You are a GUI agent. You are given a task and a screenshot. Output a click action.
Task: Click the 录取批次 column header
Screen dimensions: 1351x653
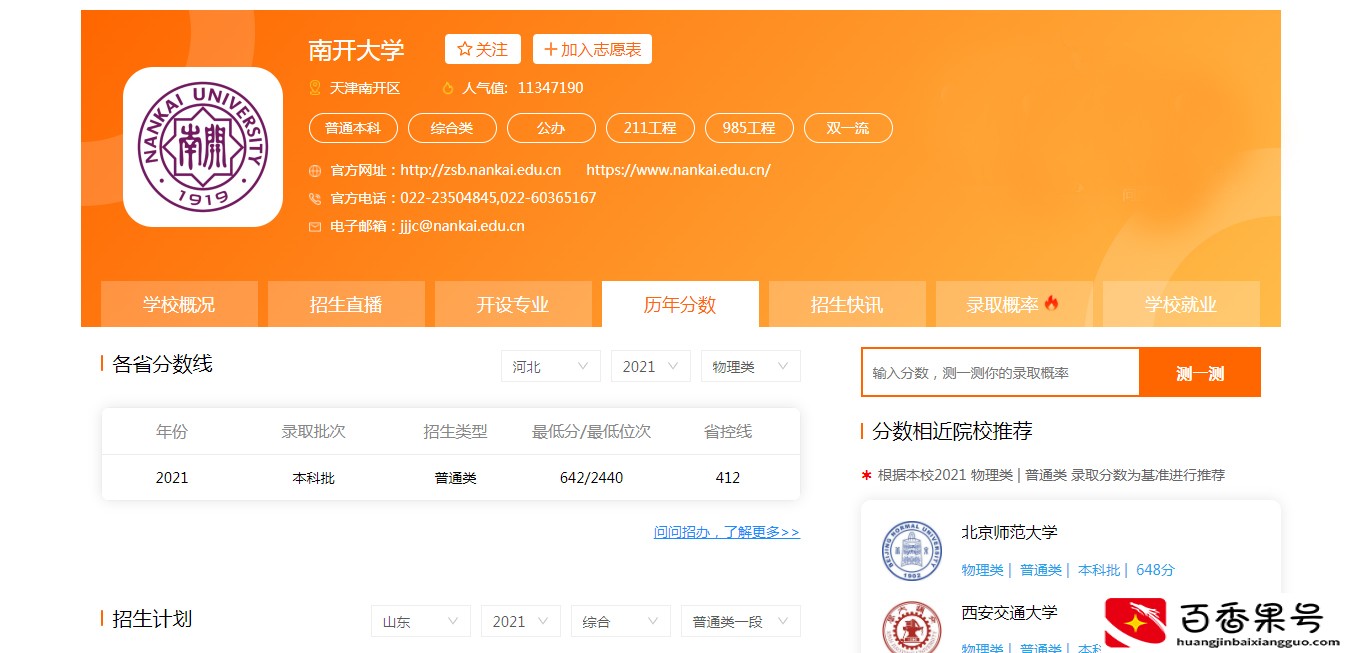coord(313,432)
